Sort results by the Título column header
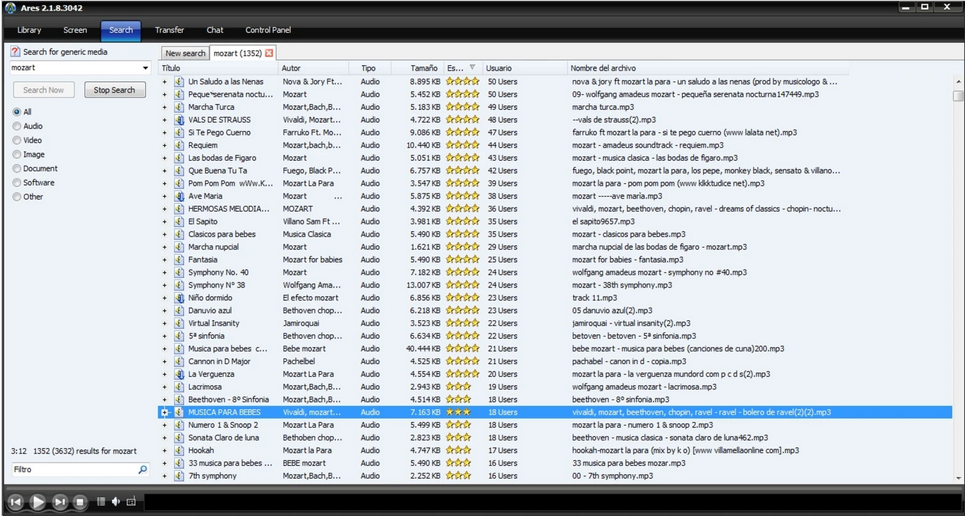This screenshot has width=965, height=516. [x=218, y=68]
